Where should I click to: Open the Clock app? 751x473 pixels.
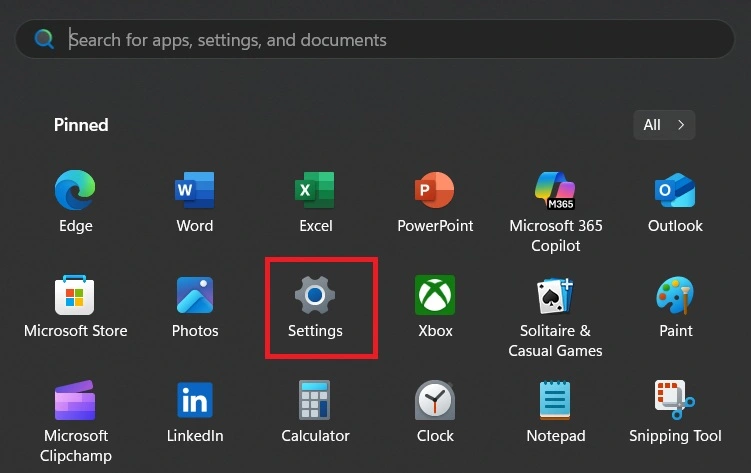(435, 401)
